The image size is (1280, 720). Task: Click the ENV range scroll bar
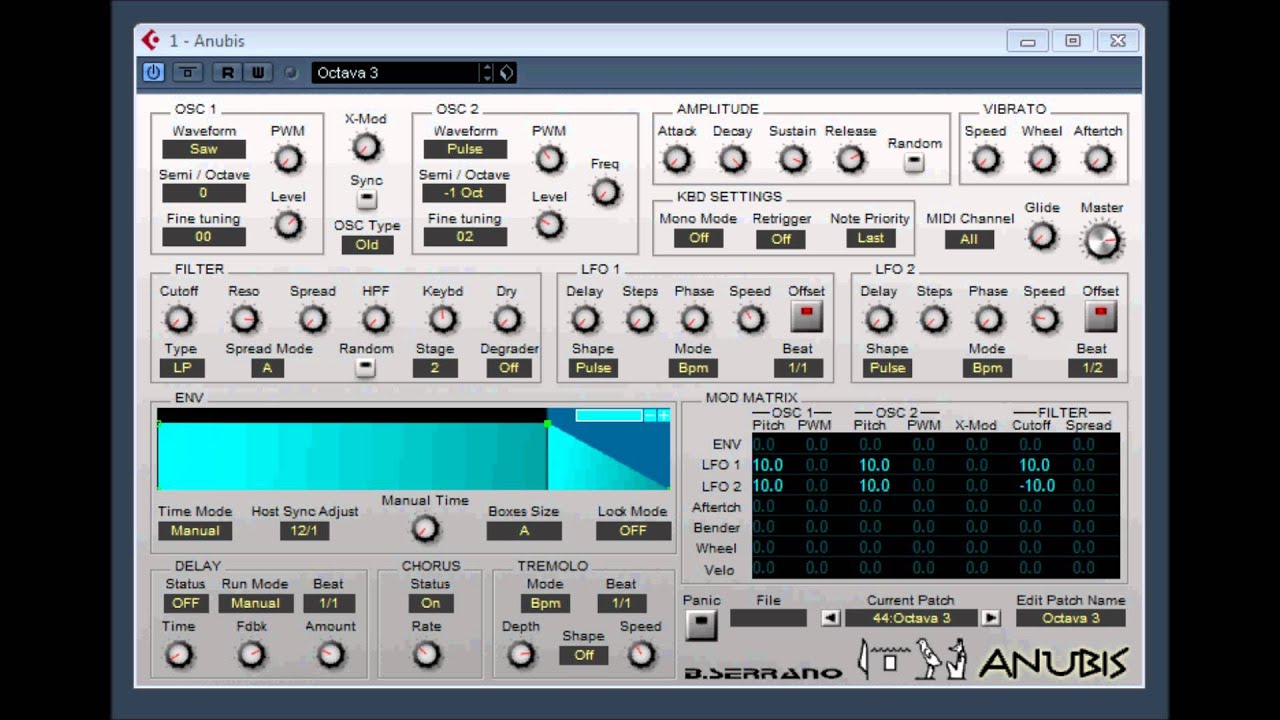tap(608, 415)
